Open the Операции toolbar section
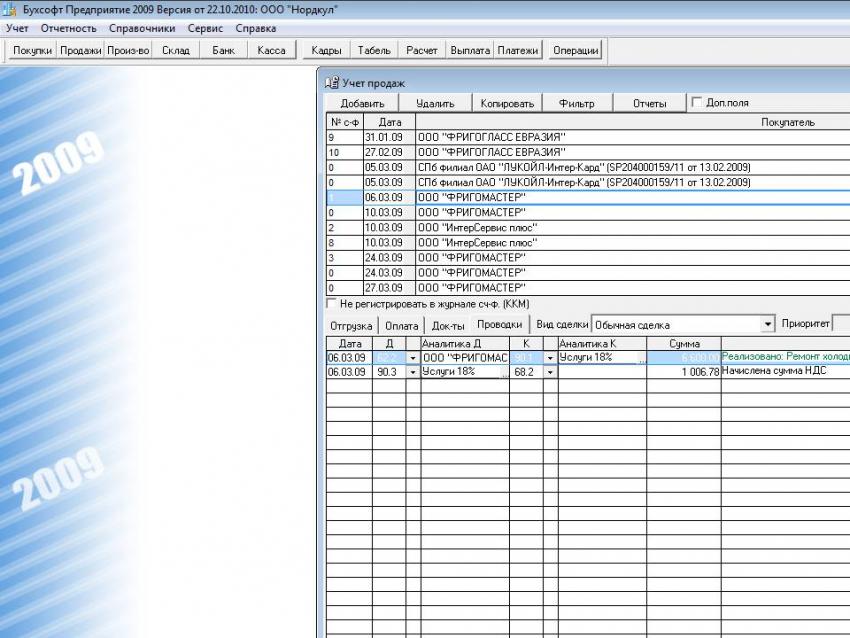The width and height of the screenshot is (850, 638). tap(575, 50)
